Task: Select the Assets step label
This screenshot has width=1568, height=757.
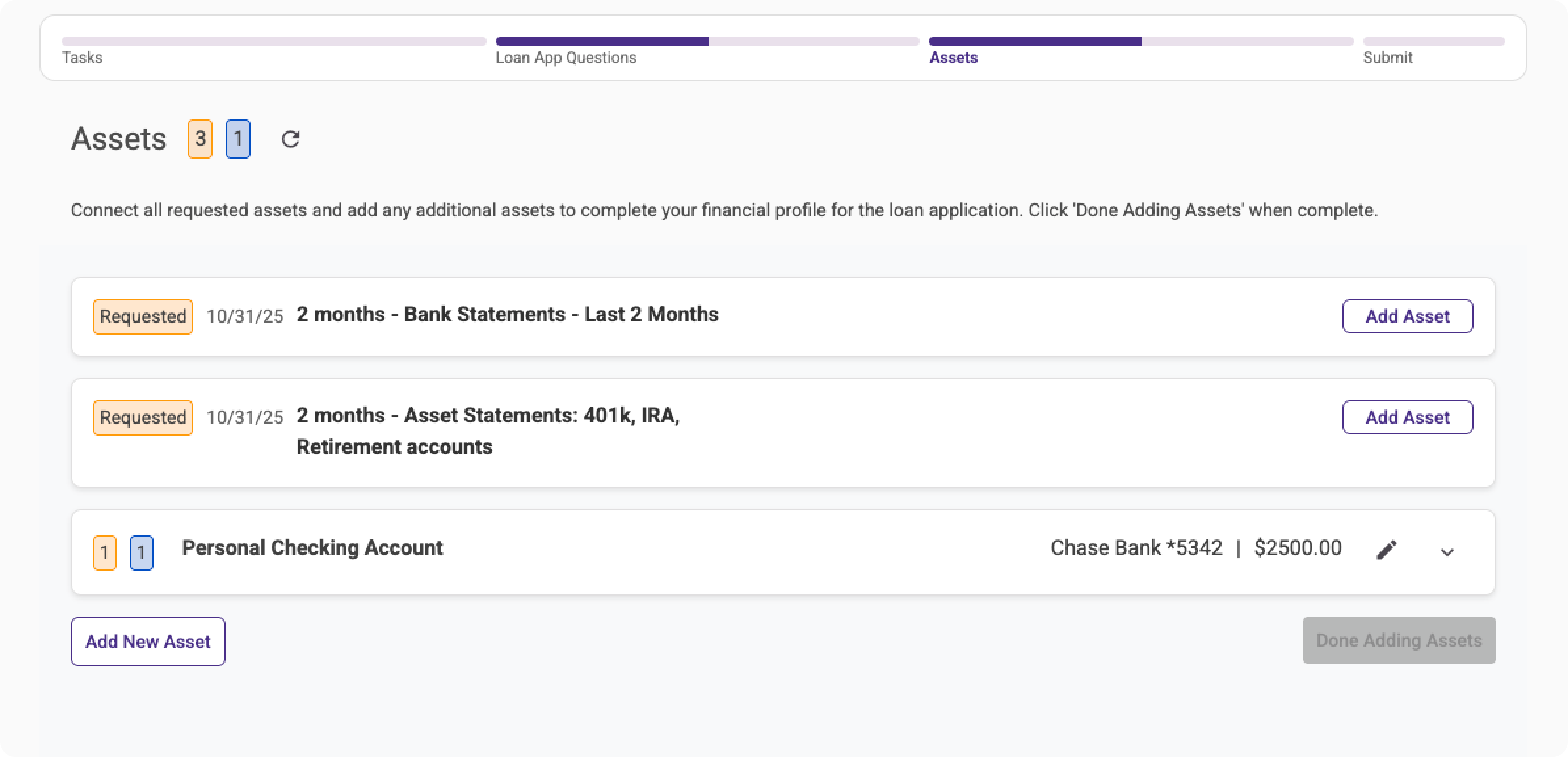Action: pyautogui.click(x=953, y=58)
